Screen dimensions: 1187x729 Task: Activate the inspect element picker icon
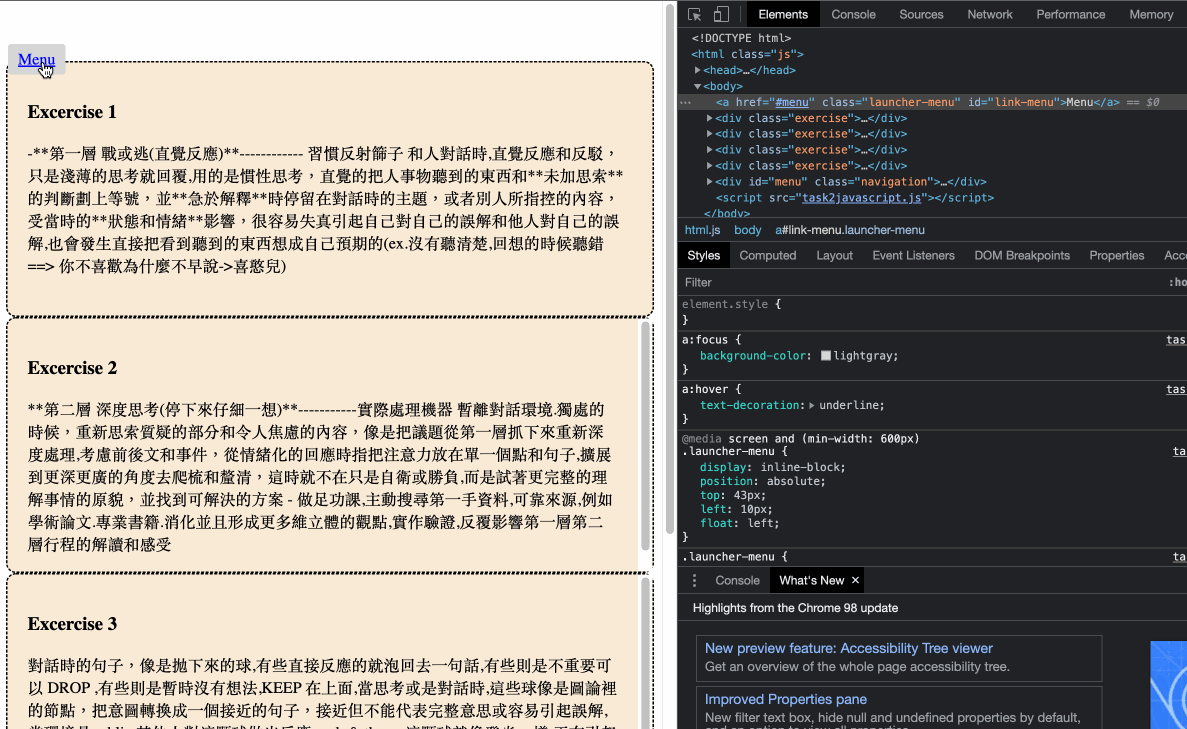point(694,14)
